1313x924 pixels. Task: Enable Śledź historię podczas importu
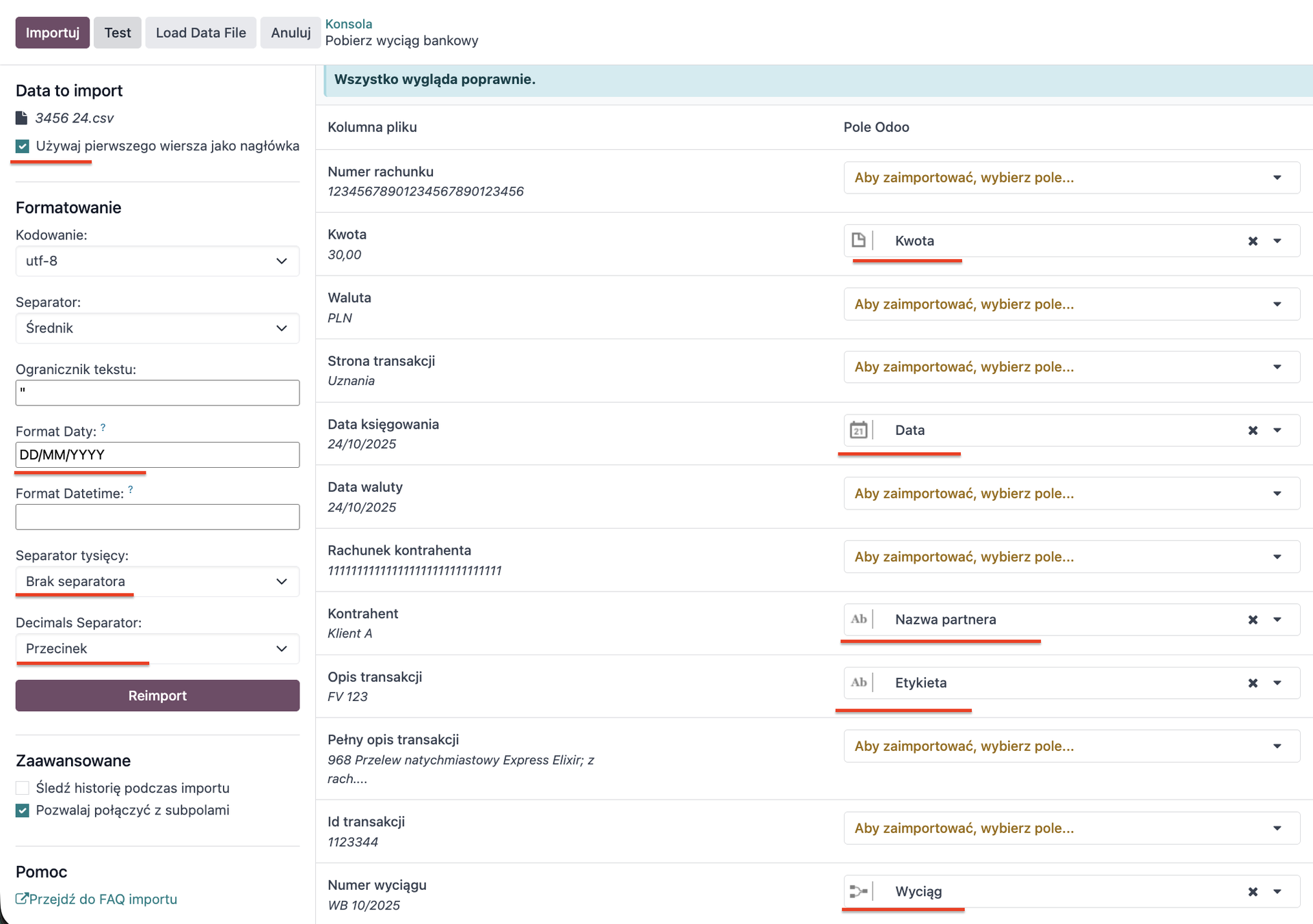[23, 788]
